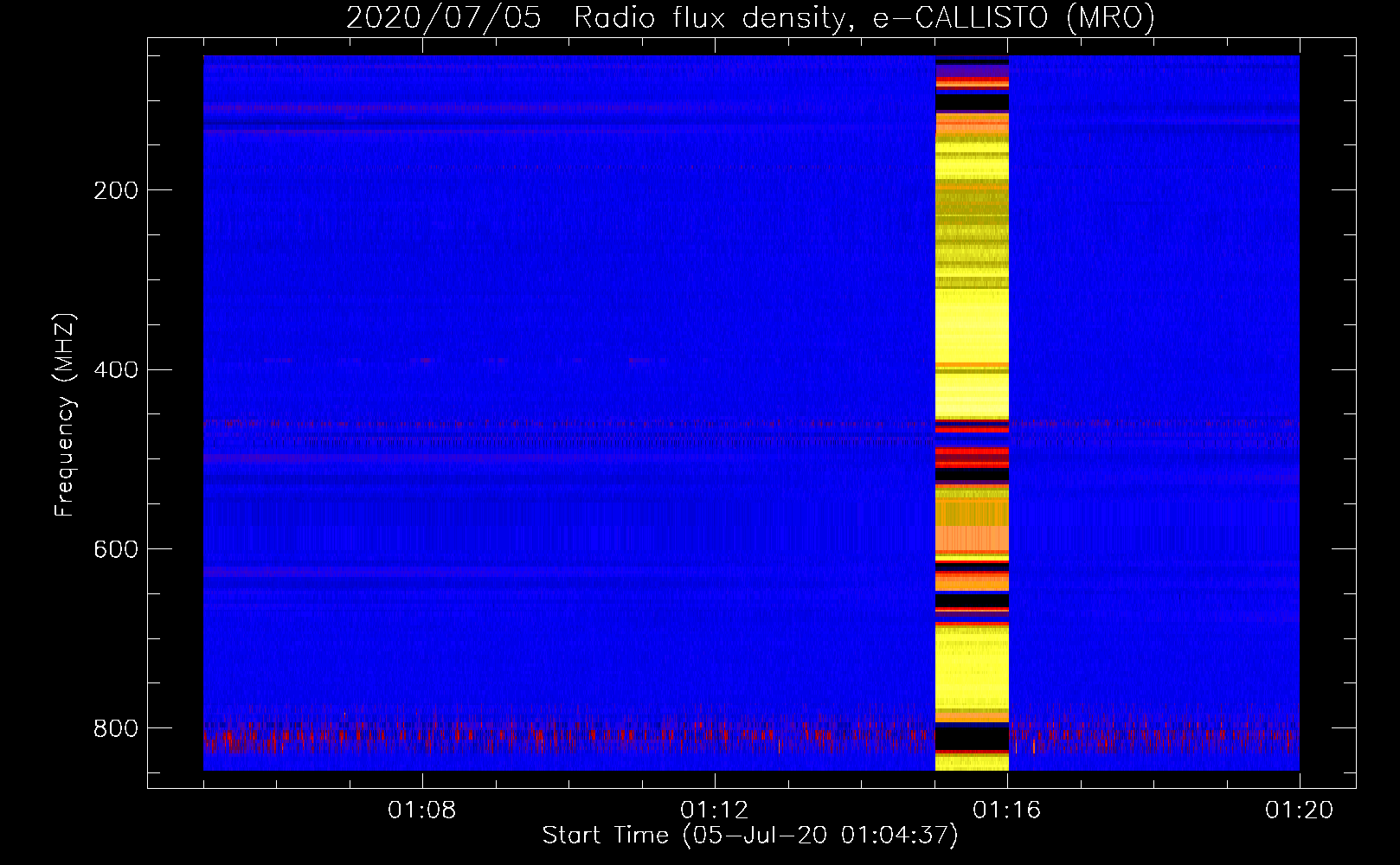Click the "01:08" time tick label
The width and height of the screenshot is (1400, 865).
pyautogui.click(x=422, y=811)
